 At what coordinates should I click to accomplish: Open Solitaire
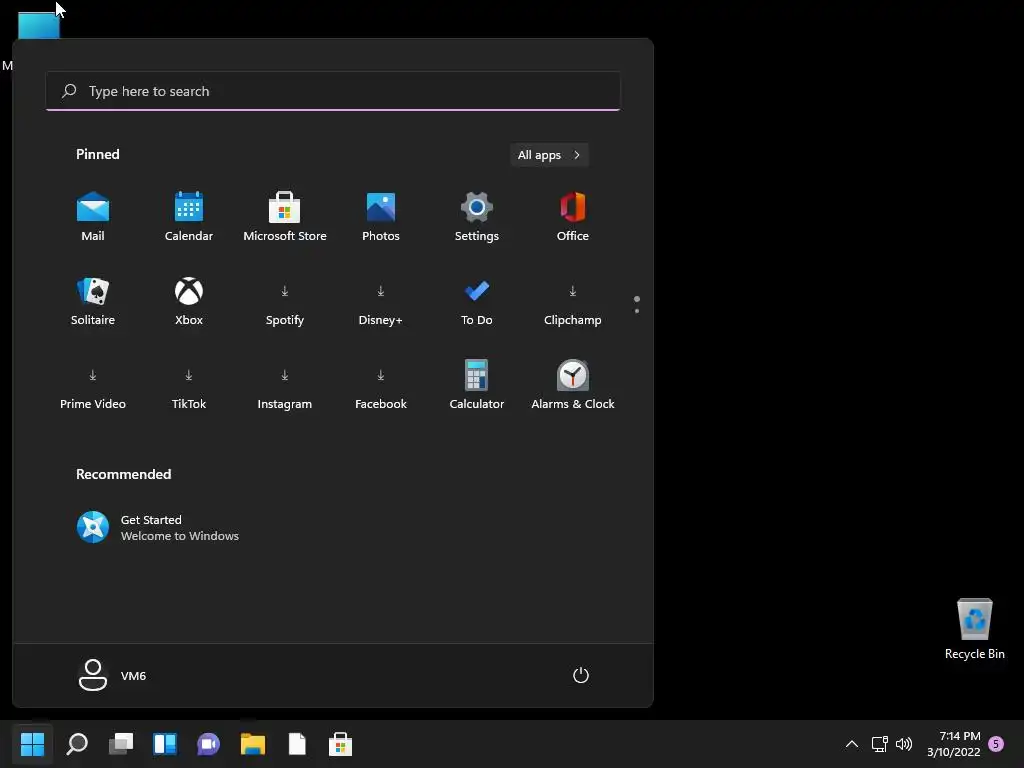(x=93, y=302)
